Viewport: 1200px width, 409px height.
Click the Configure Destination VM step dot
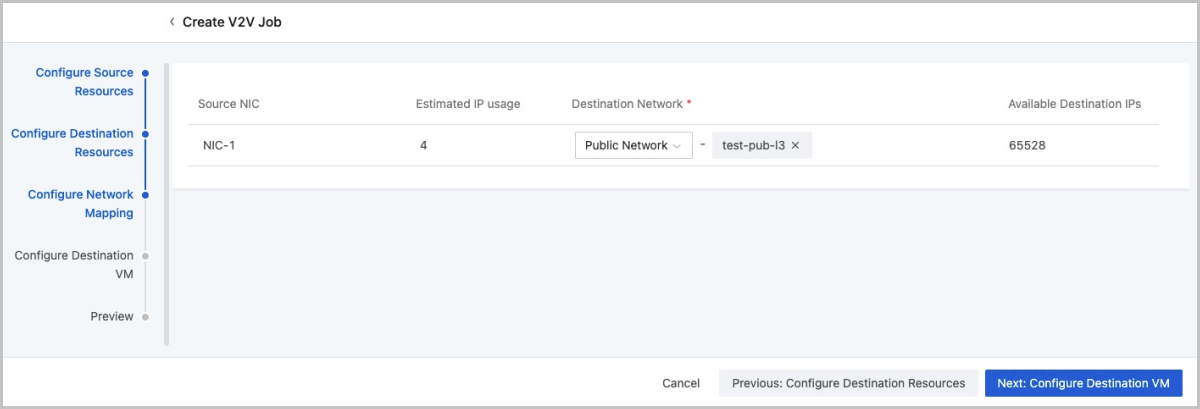point(145,256)
